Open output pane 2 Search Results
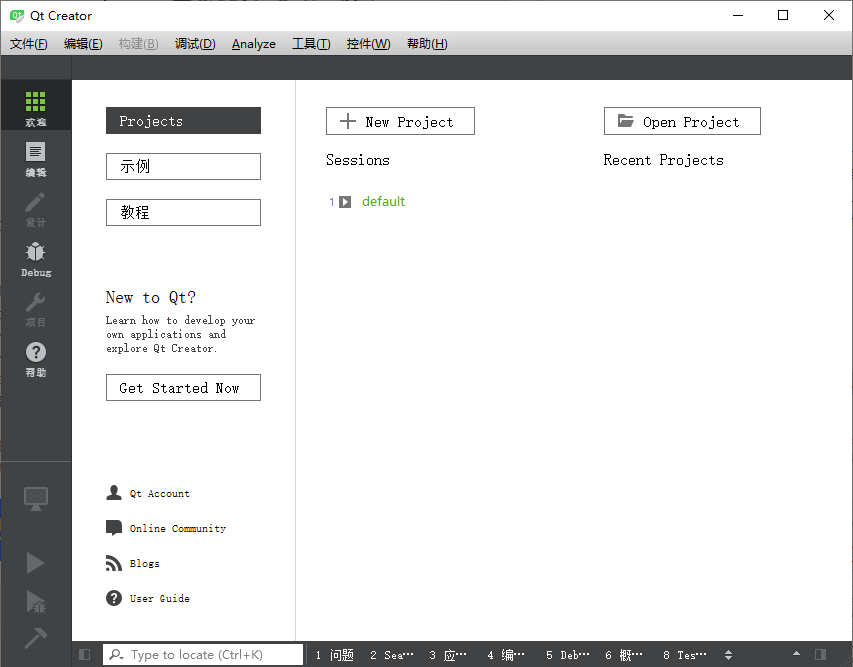853x667 pixels. pyautogui.click(x=392, y=654)
